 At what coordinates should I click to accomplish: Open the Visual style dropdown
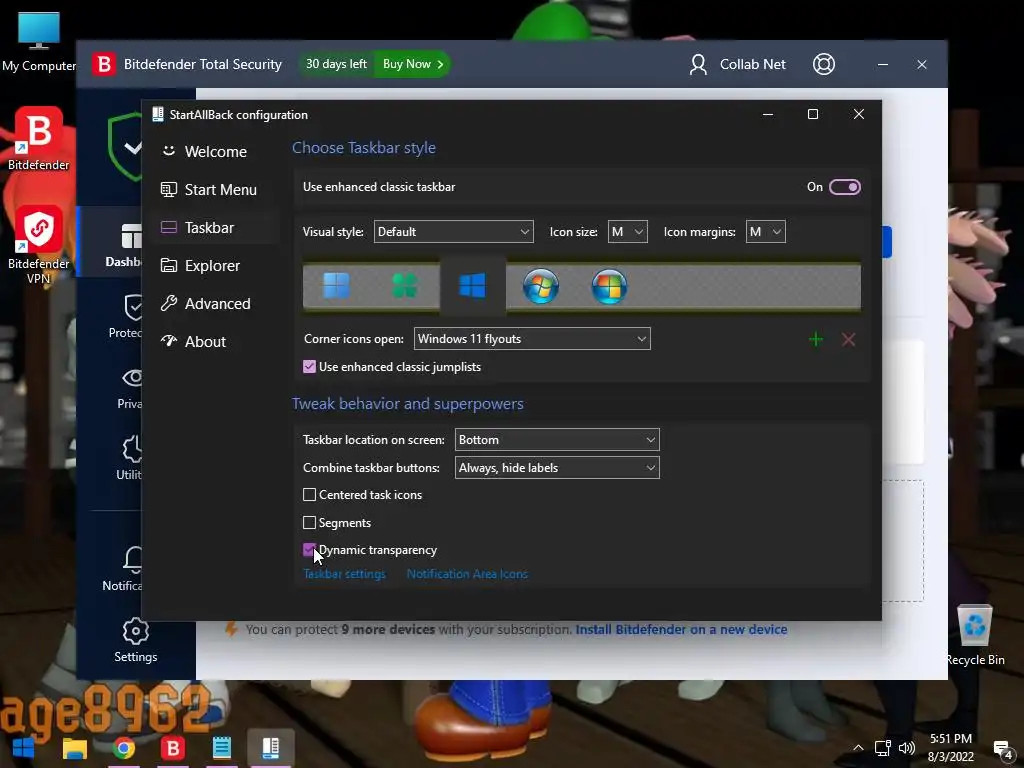453,232
